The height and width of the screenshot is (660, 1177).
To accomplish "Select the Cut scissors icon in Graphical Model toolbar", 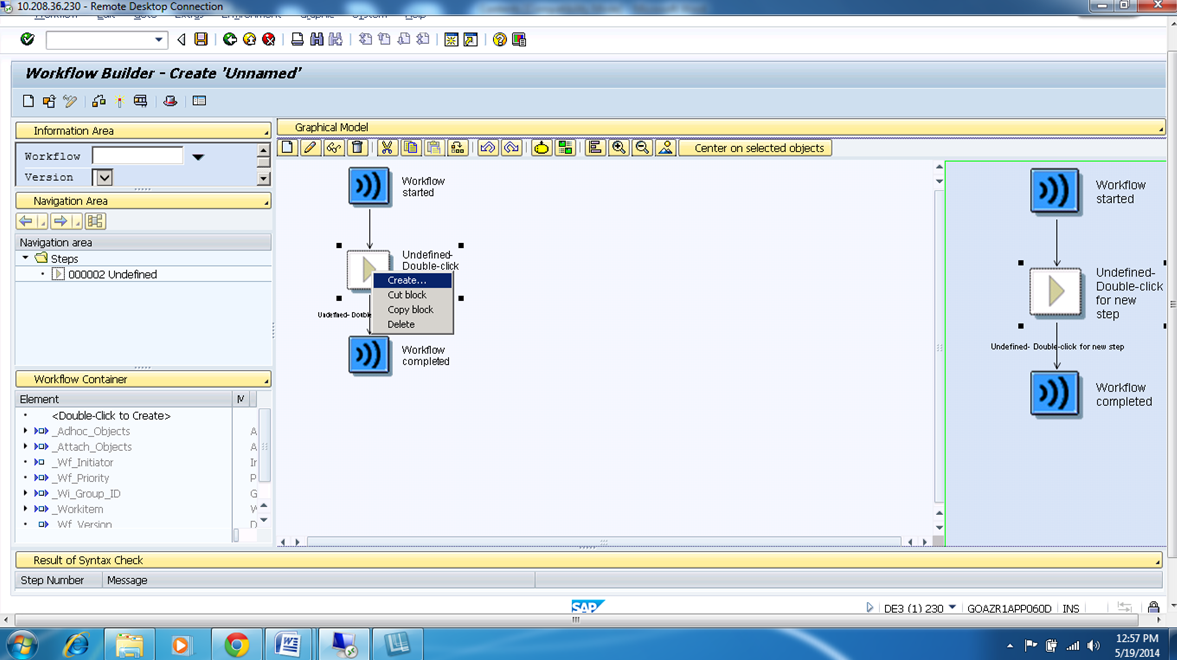I will 387,147.
